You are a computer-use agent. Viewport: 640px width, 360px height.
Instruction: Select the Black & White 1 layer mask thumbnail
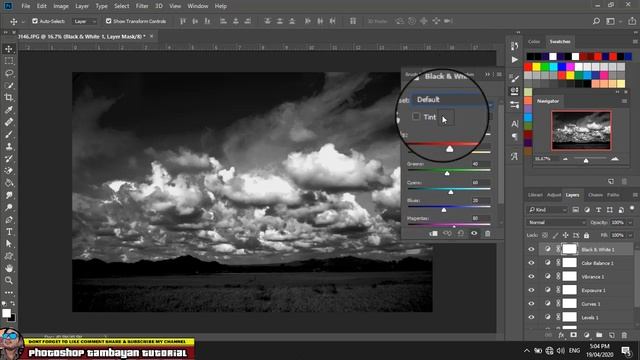[x=569, y=249]
